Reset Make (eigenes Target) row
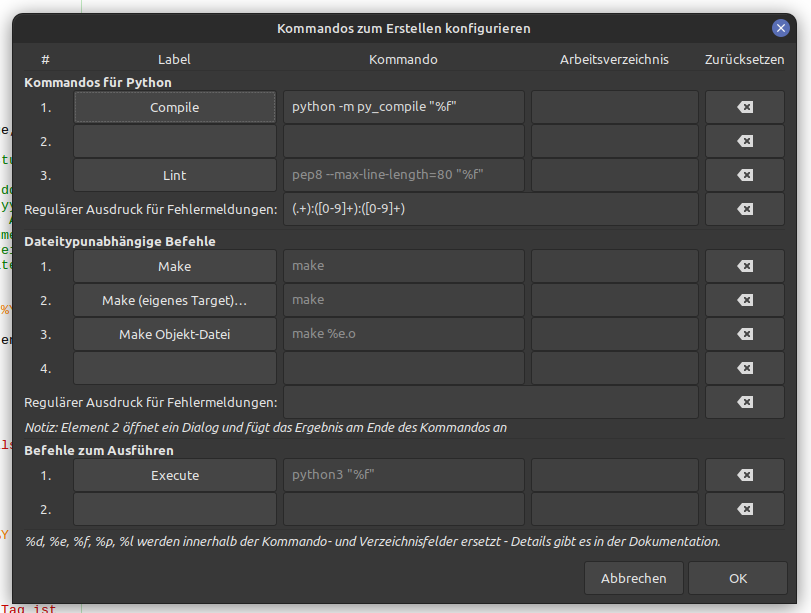This screenshot has height=613, width=811. pos(744,300)
